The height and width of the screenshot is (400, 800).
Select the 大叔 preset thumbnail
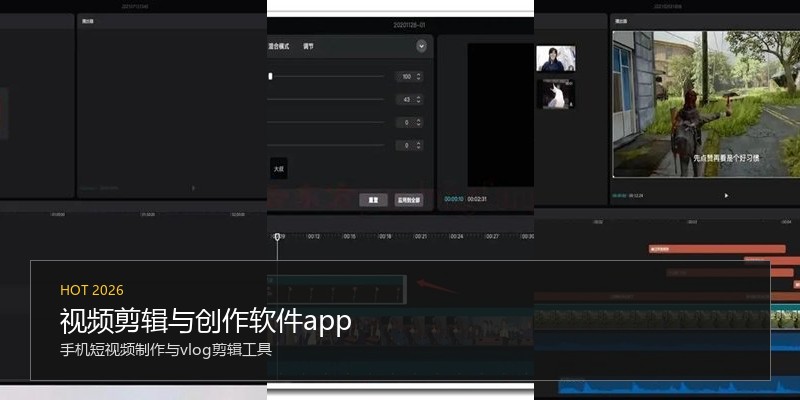click(279, 168)
